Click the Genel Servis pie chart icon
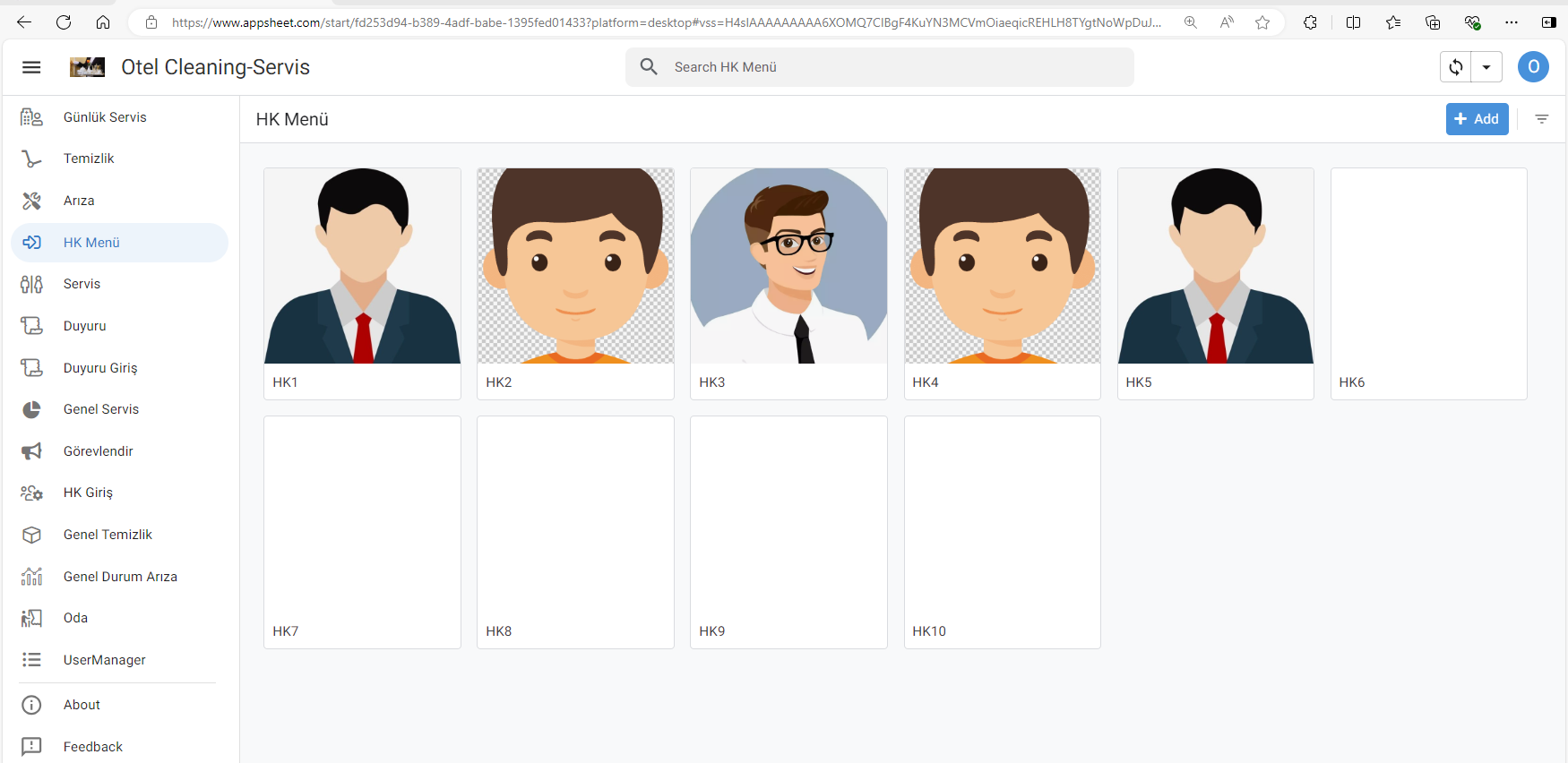 pos(31,409)
